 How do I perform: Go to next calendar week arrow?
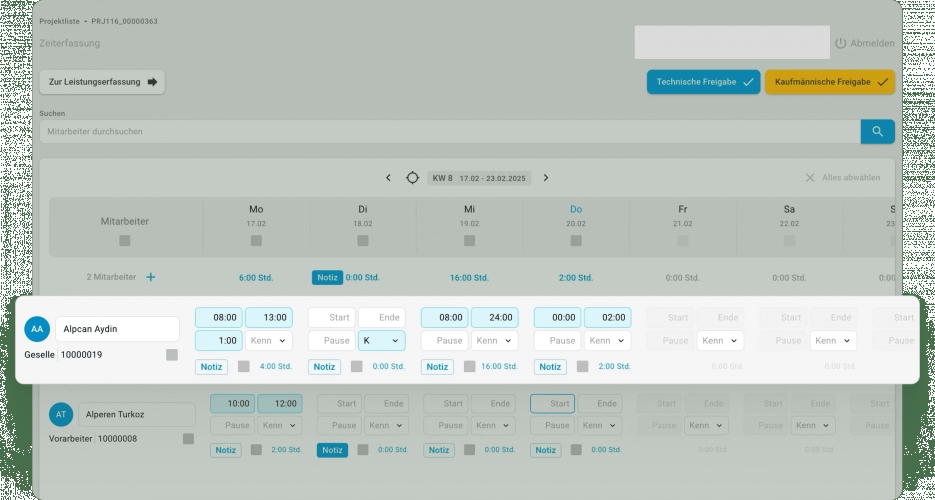coord(546,178)
